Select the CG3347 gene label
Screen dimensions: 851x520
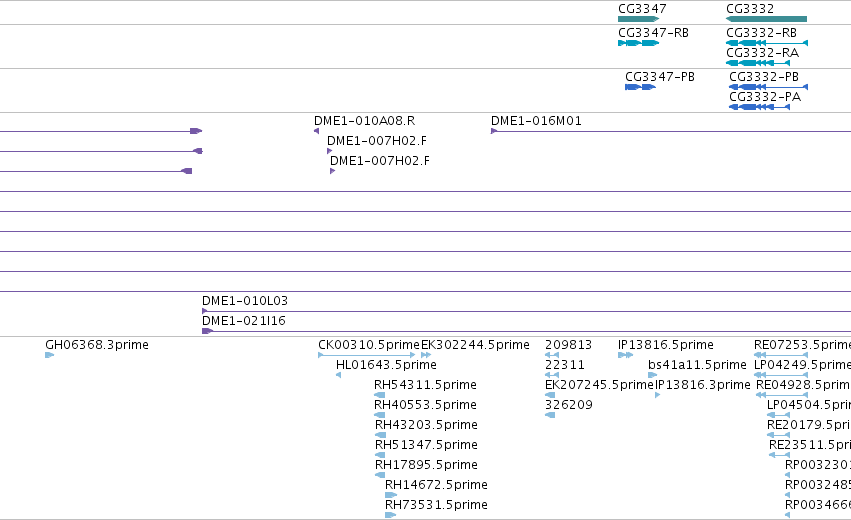tap(642, 9)
